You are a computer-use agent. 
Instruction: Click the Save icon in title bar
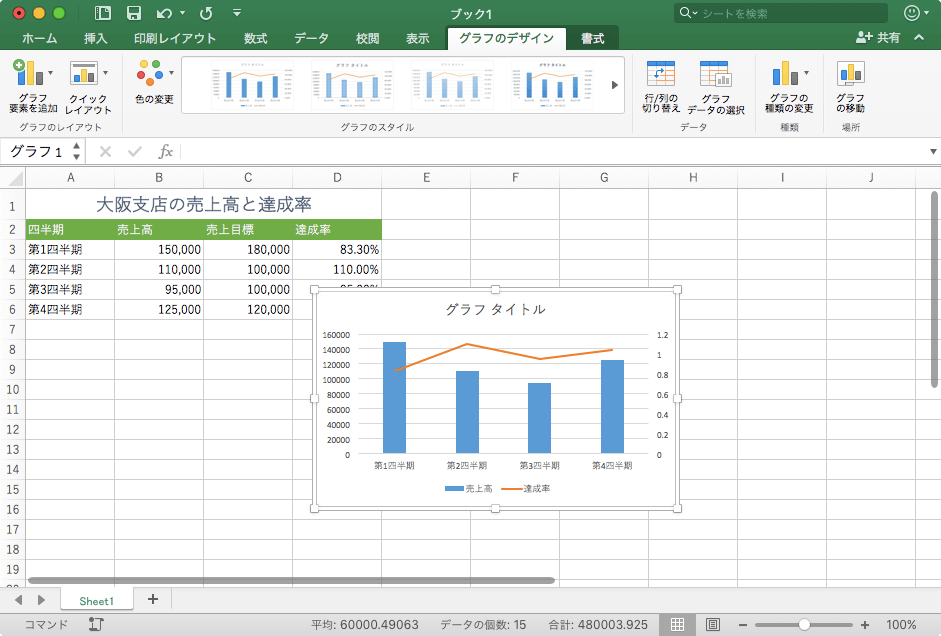[133, 13]
